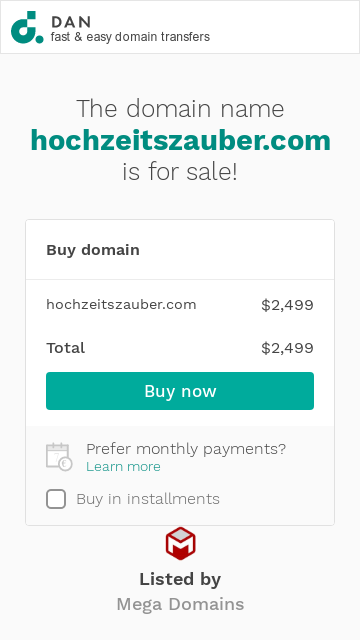The width and height of the screenshot is (360, 640).
Task: Click the domain price $2,499
Action: (x=287, y=305)
